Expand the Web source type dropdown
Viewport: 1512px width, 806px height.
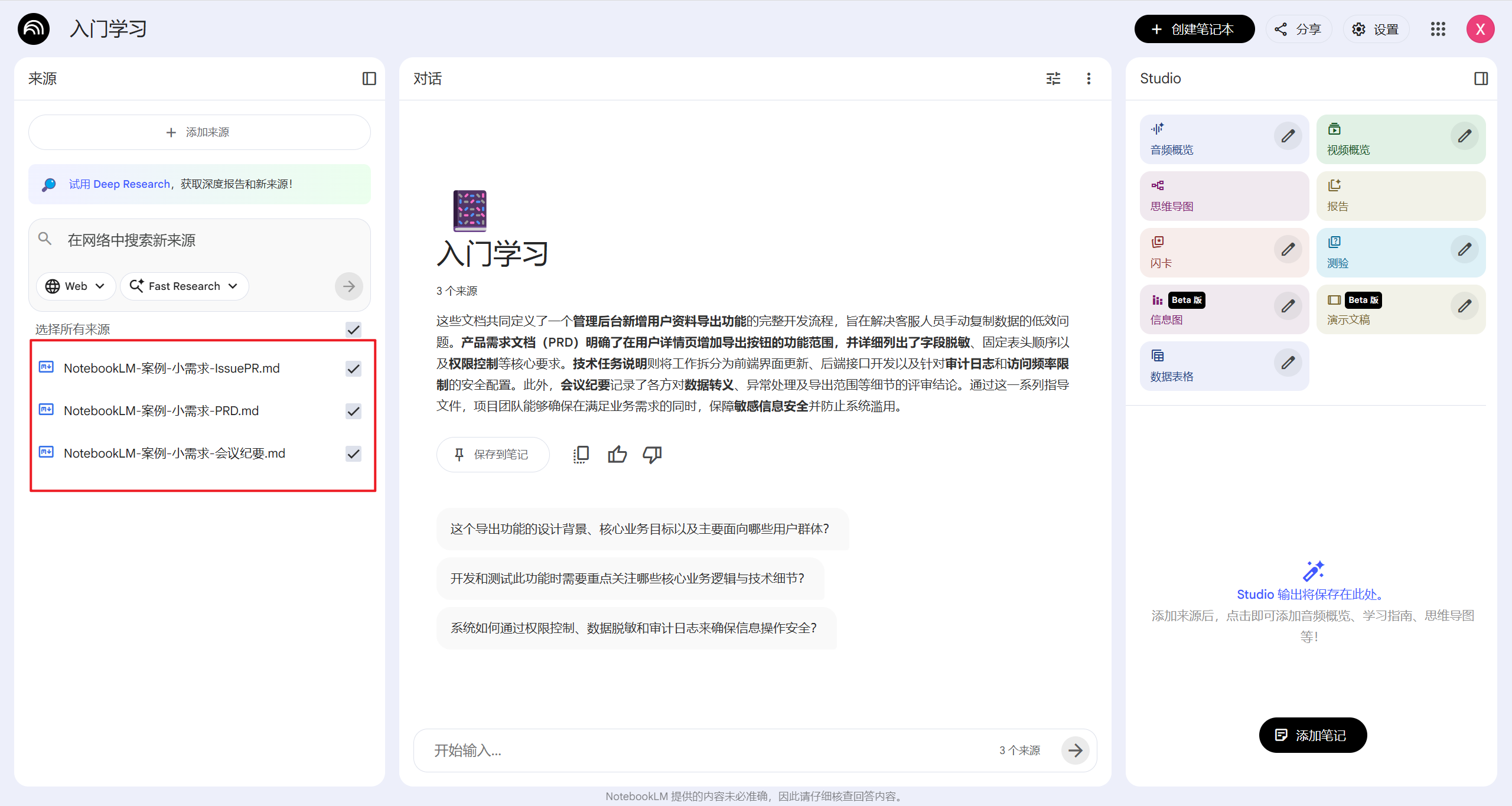pyautogui.click(x=76, y=286)
